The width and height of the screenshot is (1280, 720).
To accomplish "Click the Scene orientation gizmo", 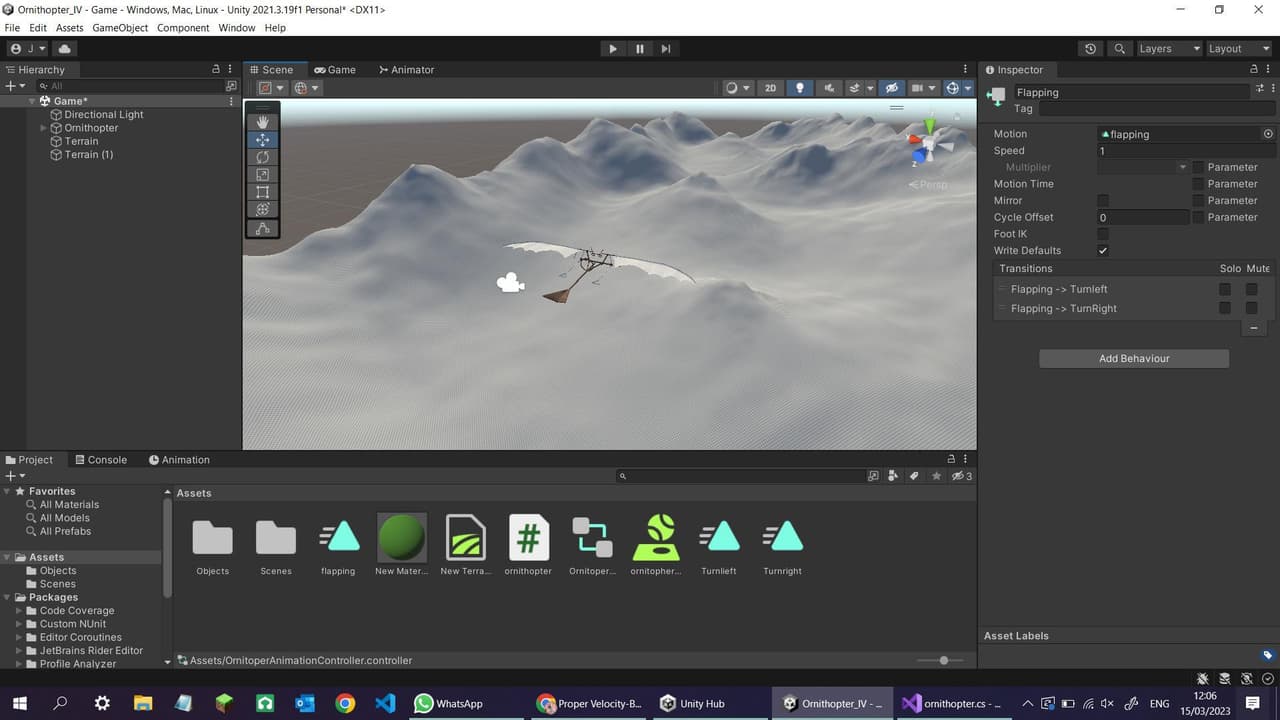I will tap(929, 146).
